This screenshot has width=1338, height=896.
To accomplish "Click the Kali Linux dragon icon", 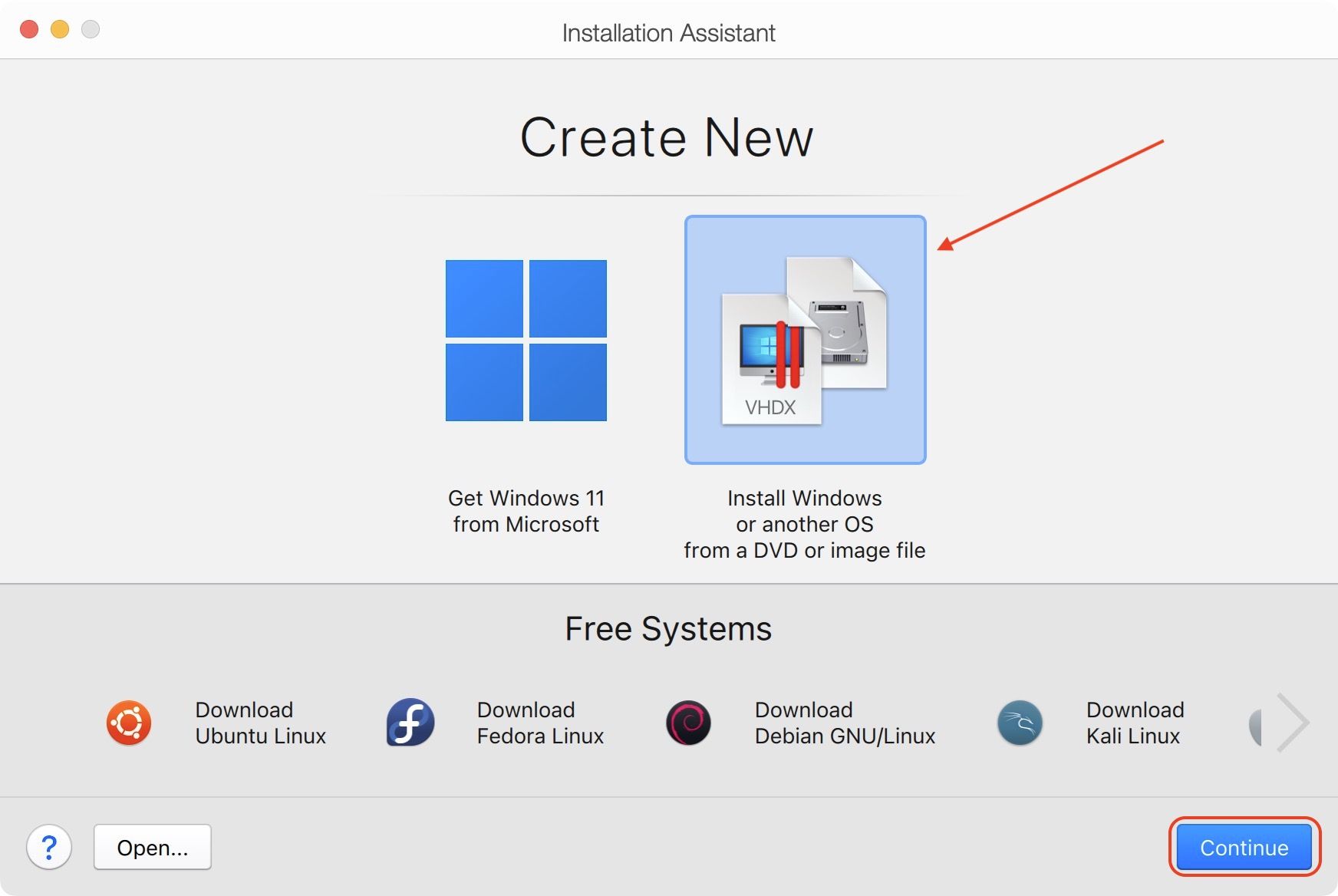I will click(1018, 722).
